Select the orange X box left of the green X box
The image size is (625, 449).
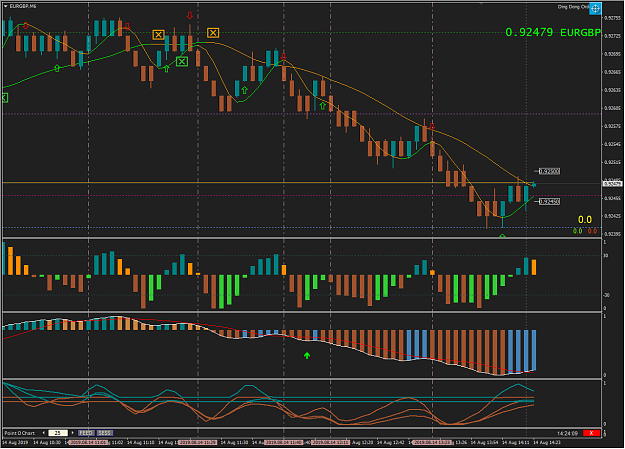point(158,35)
